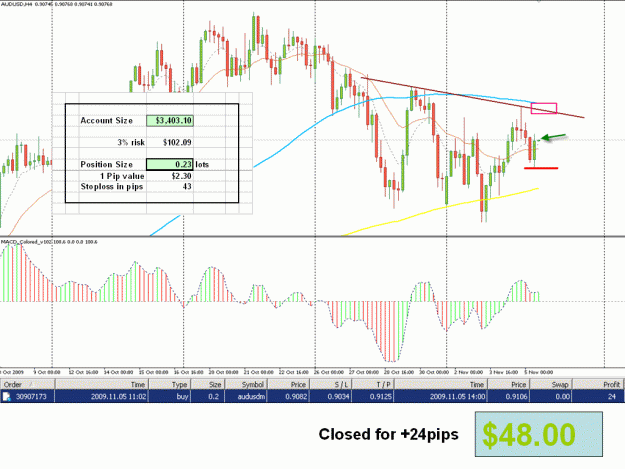The width and height of the screenshot is (625, 469).
Task: Click the $48.00 profit box
Action: pyautogui.click(x=539, y=434)
